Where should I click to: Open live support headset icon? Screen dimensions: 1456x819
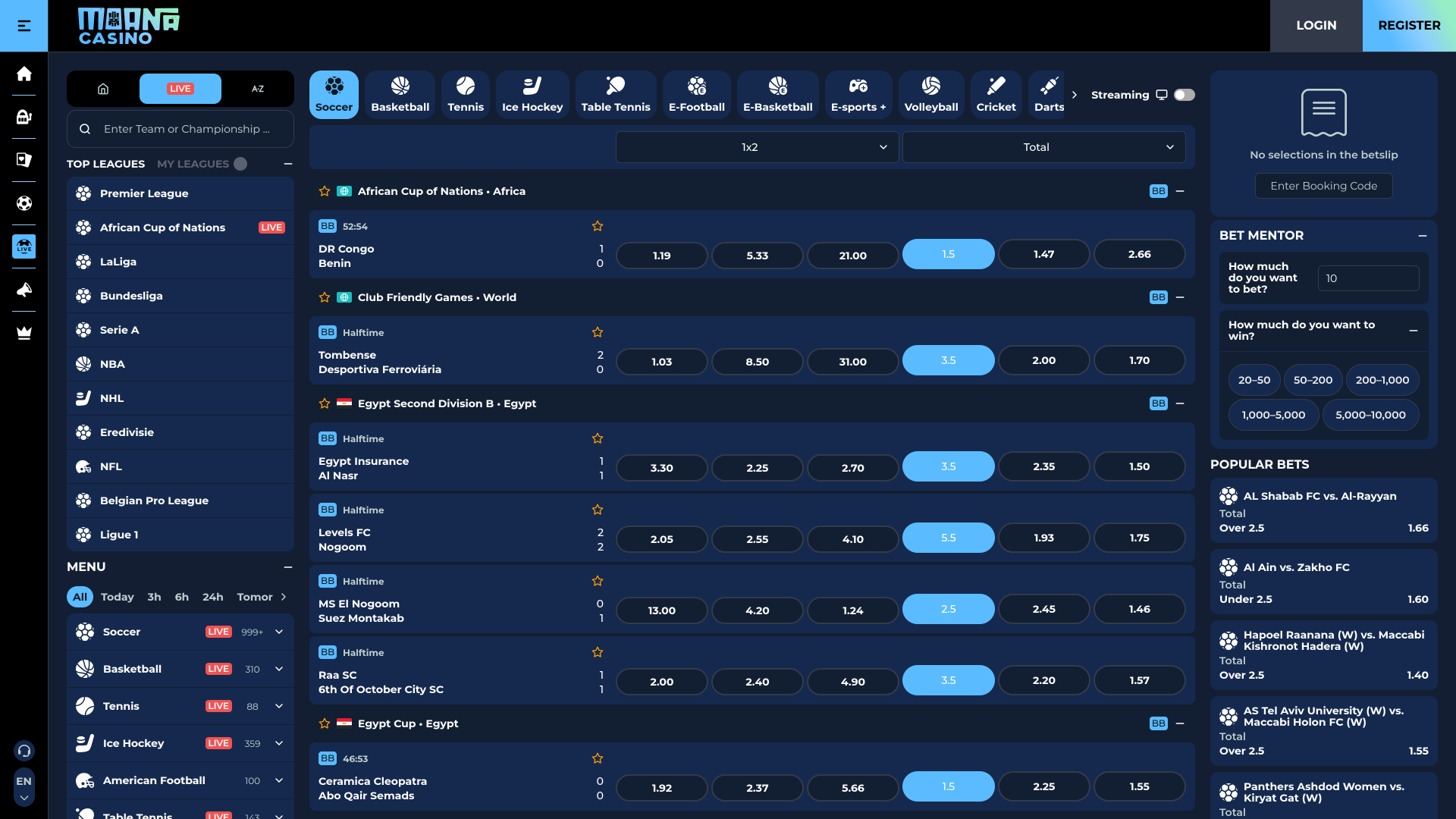(24, 751)
